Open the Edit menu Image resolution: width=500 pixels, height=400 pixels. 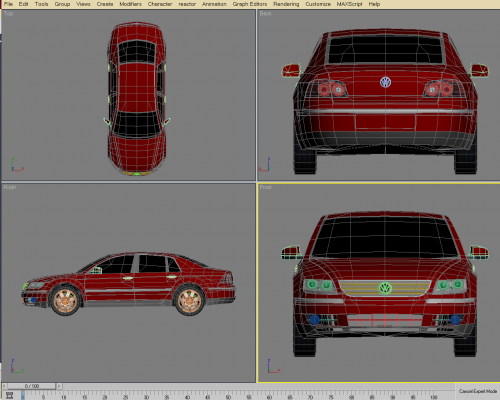(x=23, y=4)
